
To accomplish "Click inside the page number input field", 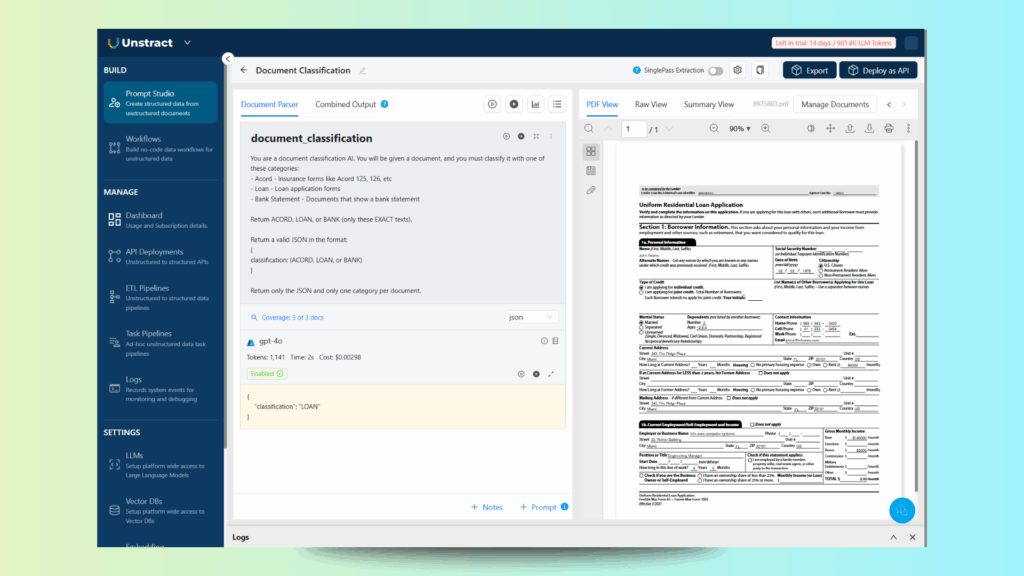I will pyautogui.click(x=634, y=128).
